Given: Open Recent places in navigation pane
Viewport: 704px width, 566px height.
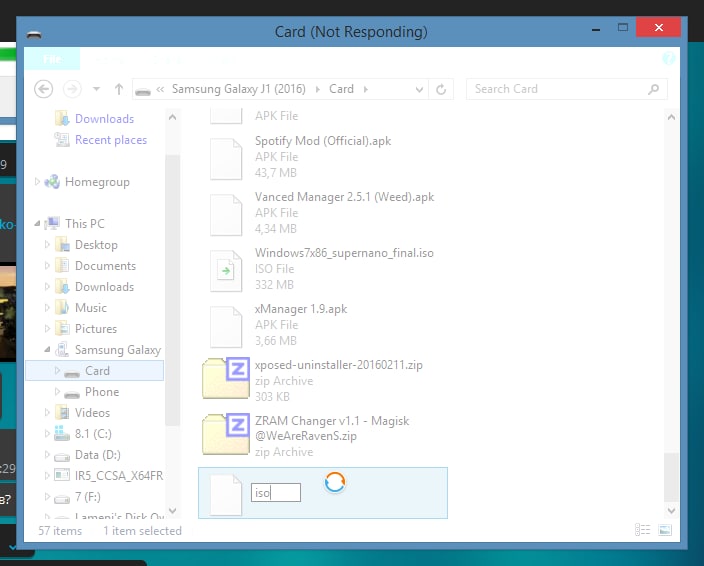Looking at the screenshot, I should coord(111,140).
